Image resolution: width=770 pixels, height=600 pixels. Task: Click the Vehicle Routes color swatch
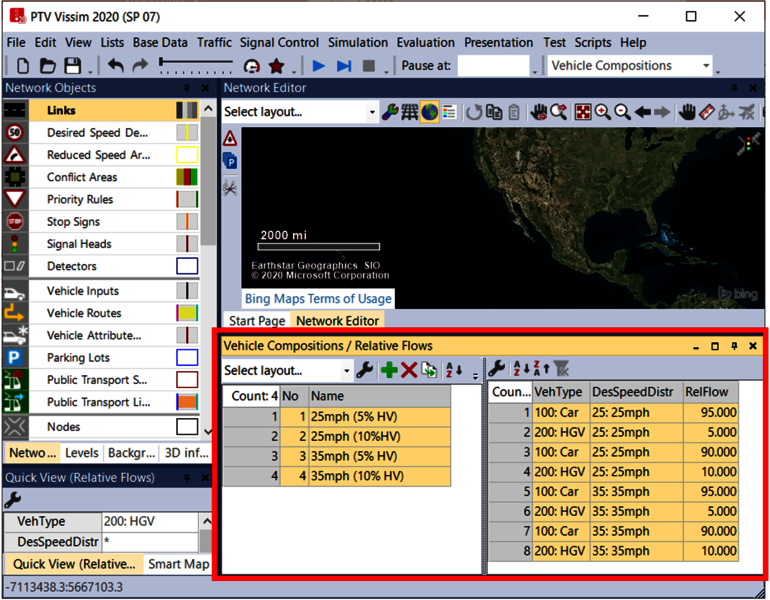point(187,314)
